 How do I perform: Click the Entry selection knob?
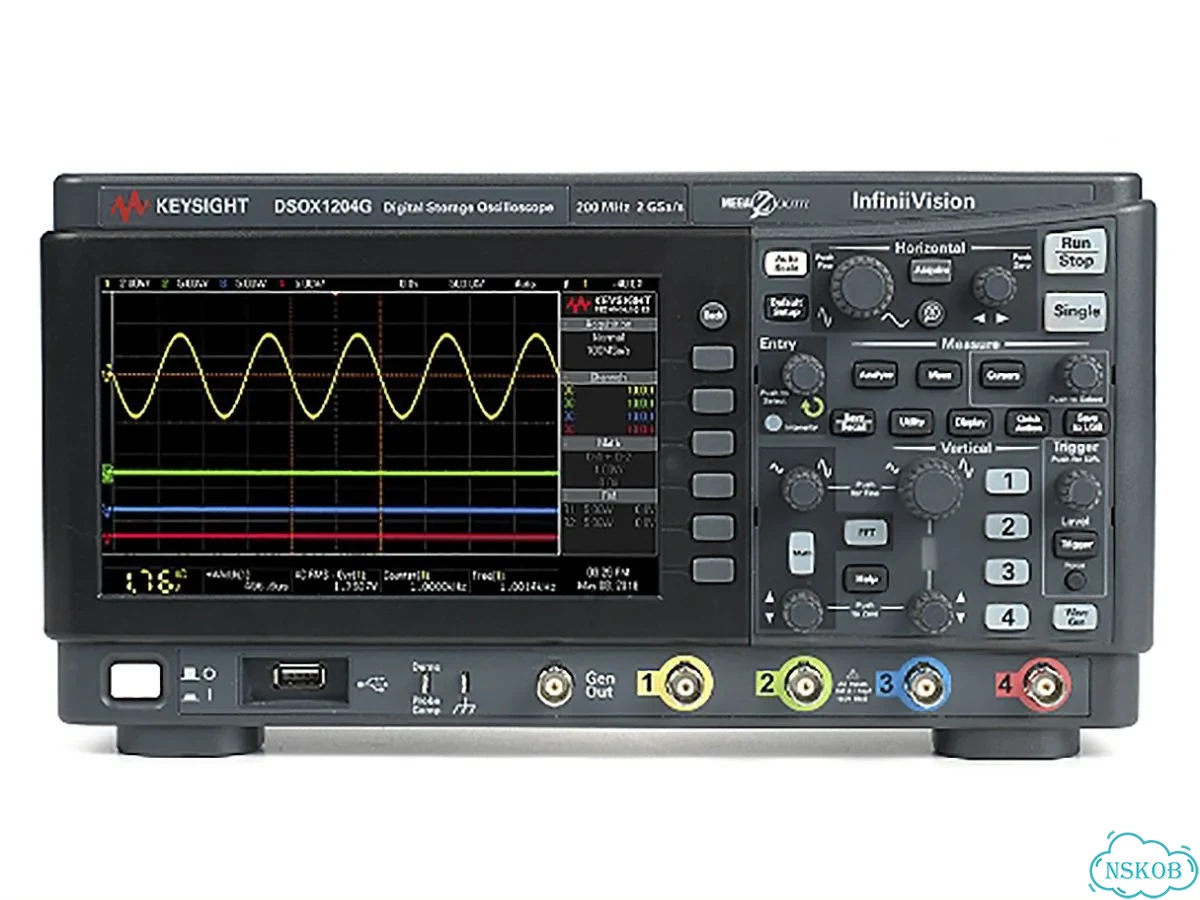click(803, 375)
